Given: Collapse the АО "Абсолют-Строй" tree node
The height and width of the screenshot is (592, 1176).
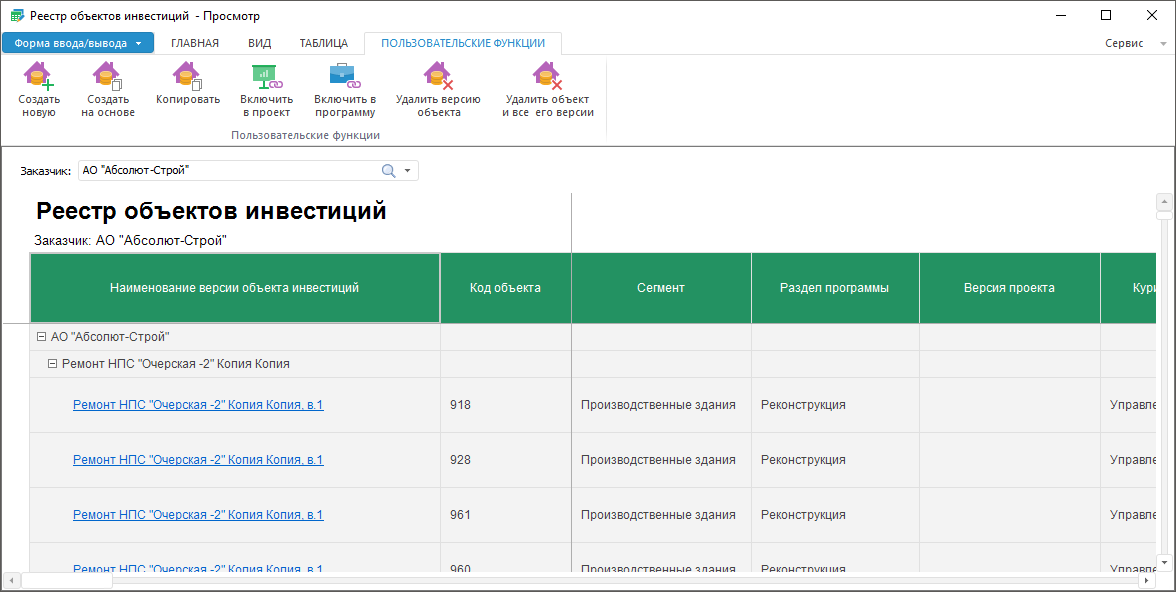Looking at the screenshot, I should [41, 337].
